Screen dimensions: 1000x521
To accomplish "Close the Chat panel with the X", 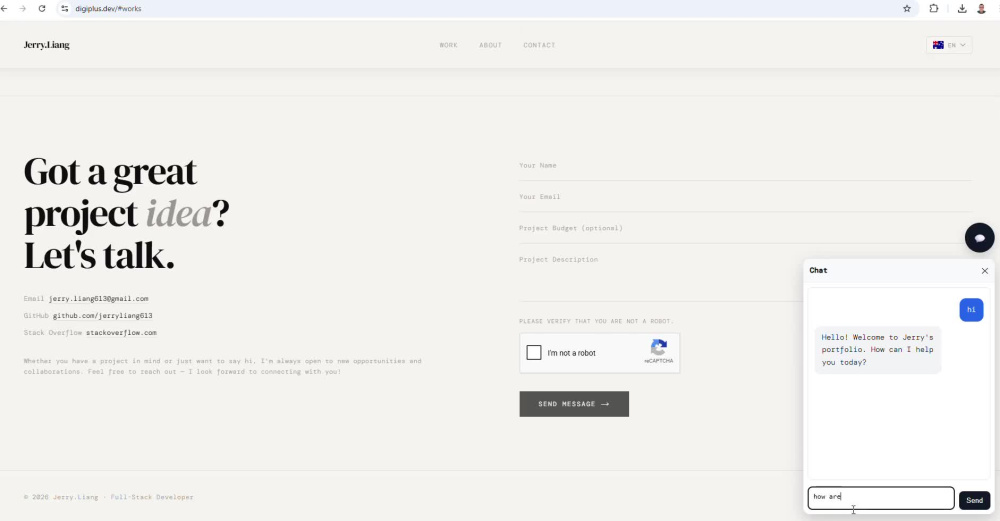I will [985, 271].
